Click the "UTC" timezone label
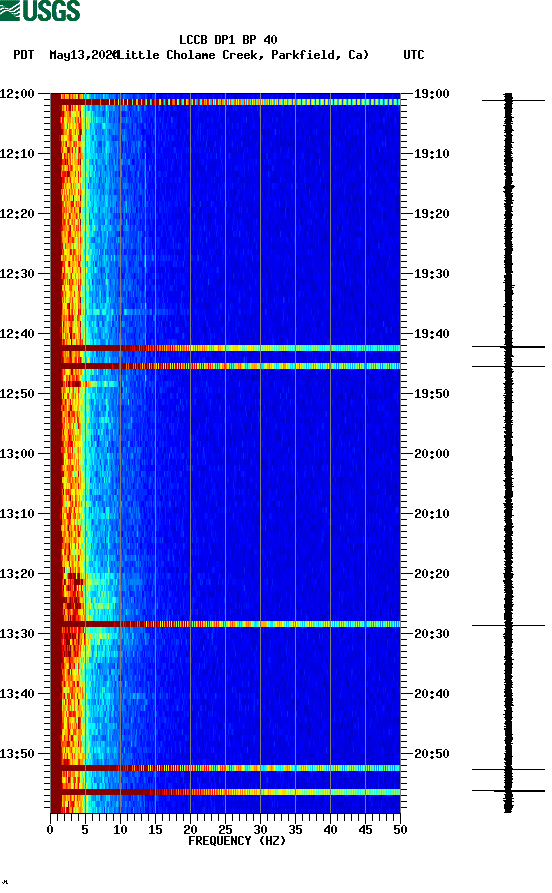This screenshot has width=552, height=893. coord(414,55)
